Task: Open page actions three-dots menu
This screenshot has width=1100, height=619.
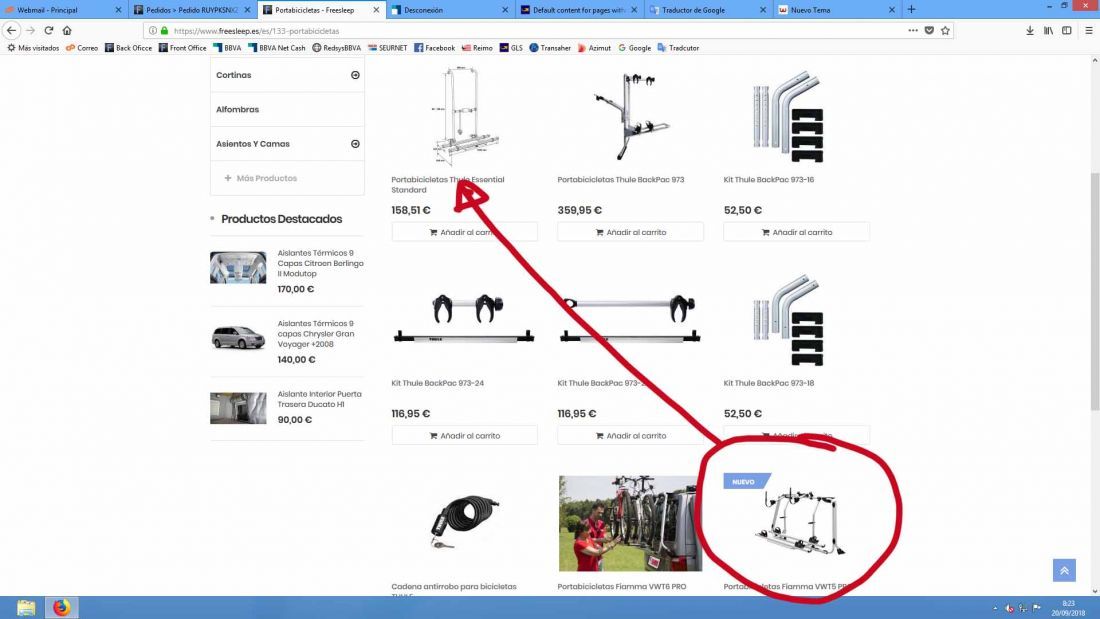Action: coord(913,30)
